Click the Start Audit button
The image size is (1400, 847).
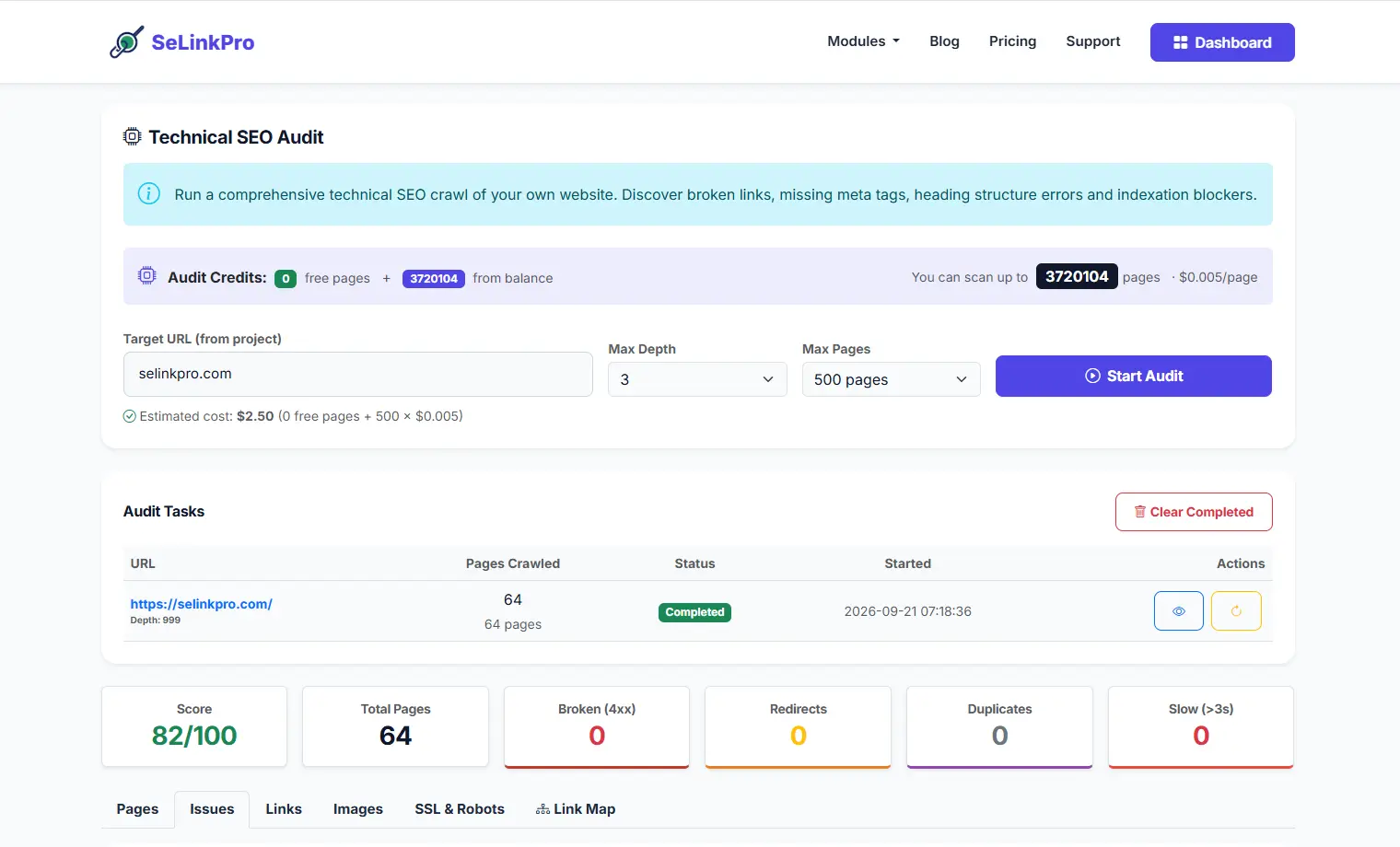point(1134,376)
